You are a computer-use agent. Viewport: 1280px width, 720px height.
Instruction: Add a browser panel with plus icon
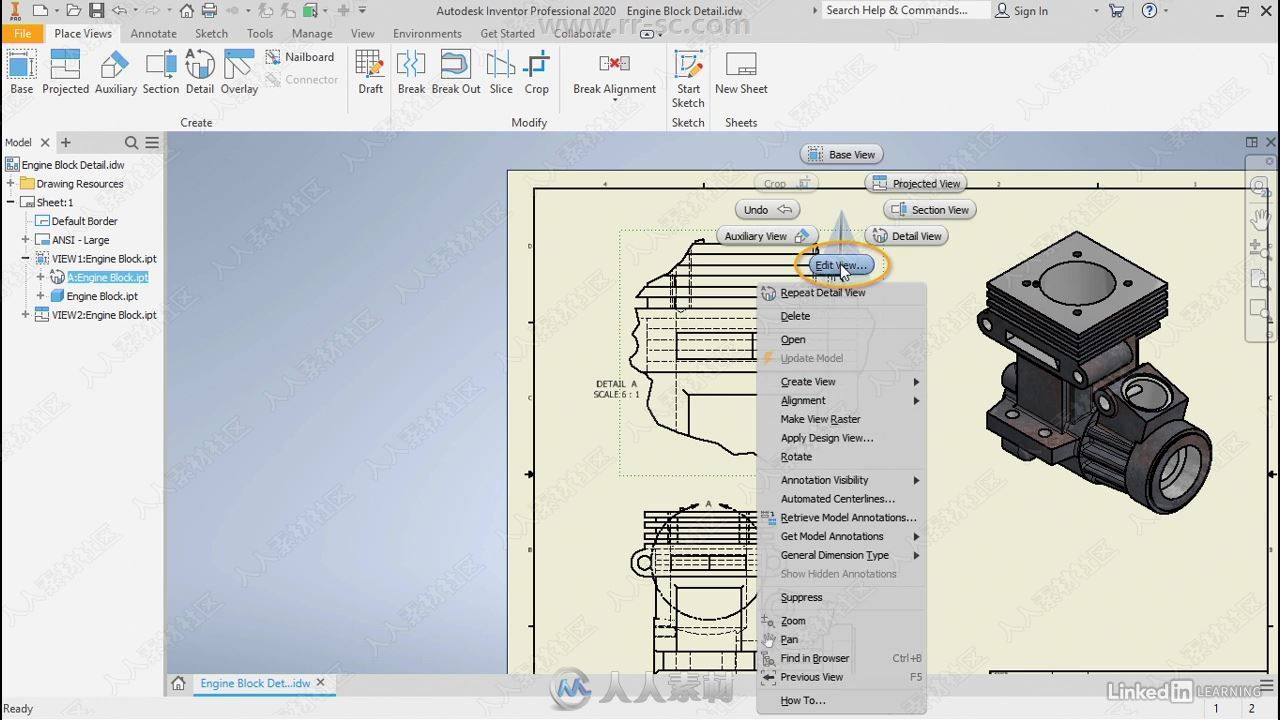(x=66, y=143)
